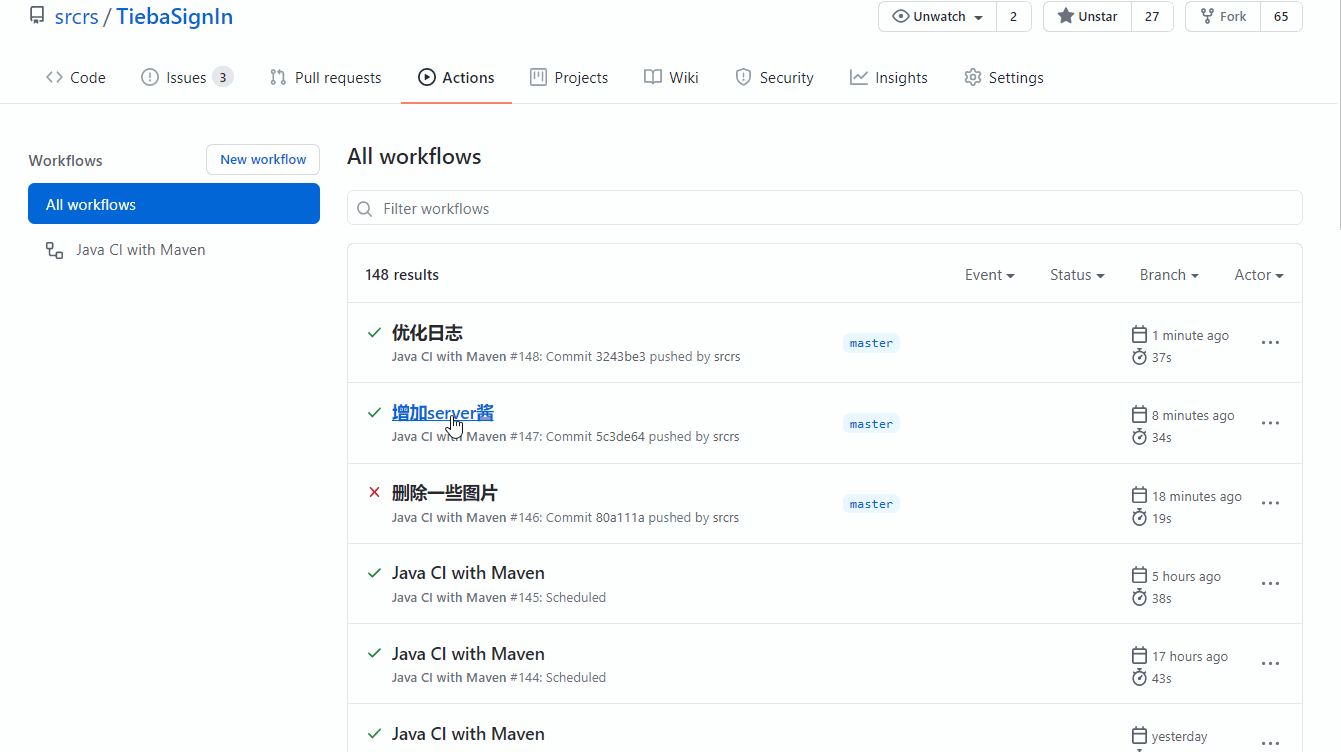Open the three-dot menu for run #148
The image size is (1341, 752).
click(1270, 342)
